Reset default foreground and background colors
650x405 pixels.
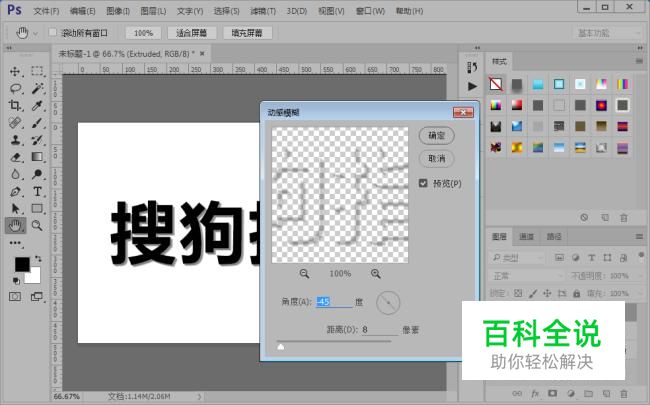(16, 281)
